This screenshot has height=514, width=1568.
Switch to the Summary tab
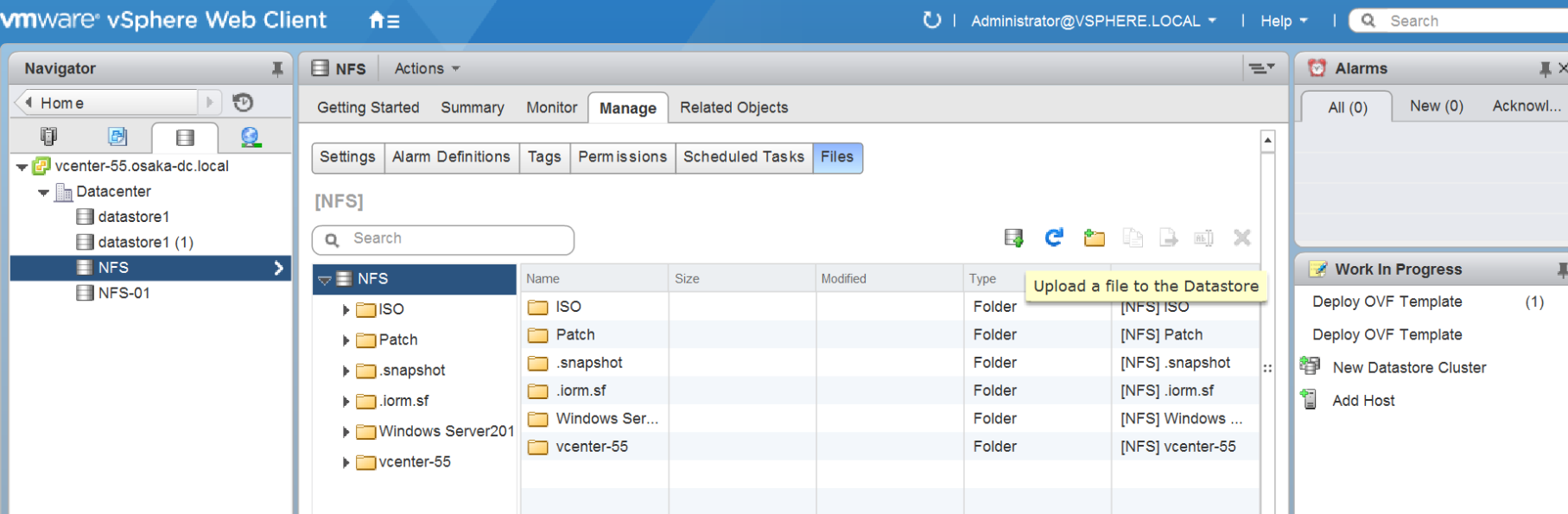pos(472,107)
